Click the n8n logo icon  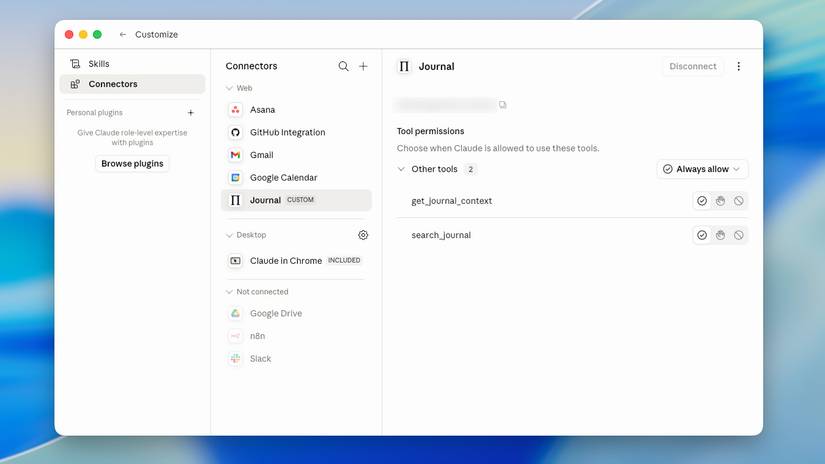click(x=235, y=336)
